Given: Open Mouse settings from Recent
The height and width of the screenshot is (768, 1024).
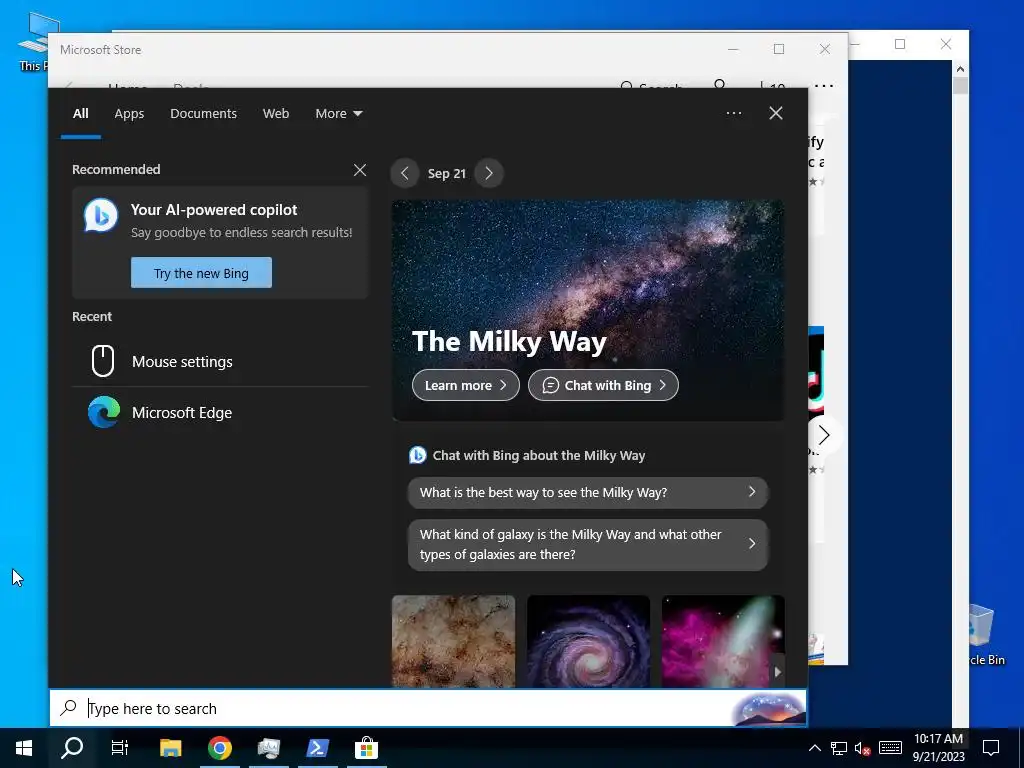Looking at the screenshot, I should click(220, 361).
